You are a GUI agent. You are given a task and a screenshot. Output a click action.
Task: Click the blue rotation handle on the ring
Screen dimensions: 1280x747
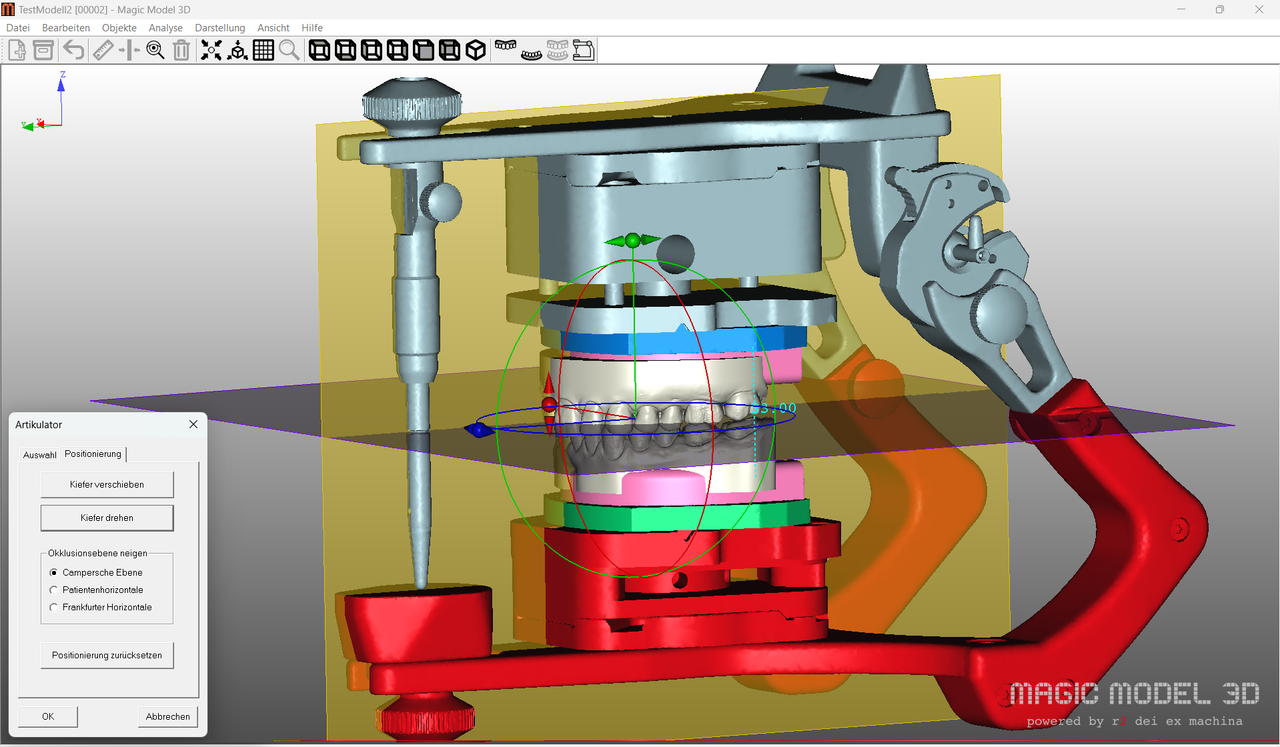click(479, 429)
